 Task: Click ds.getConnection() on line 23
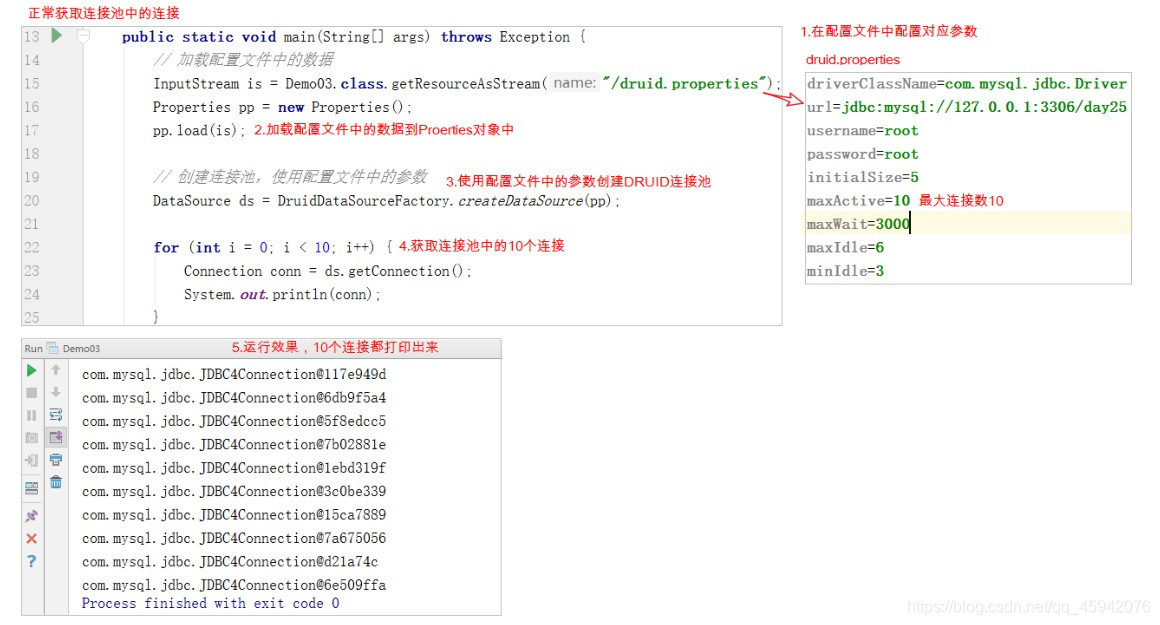pos(394,271)
